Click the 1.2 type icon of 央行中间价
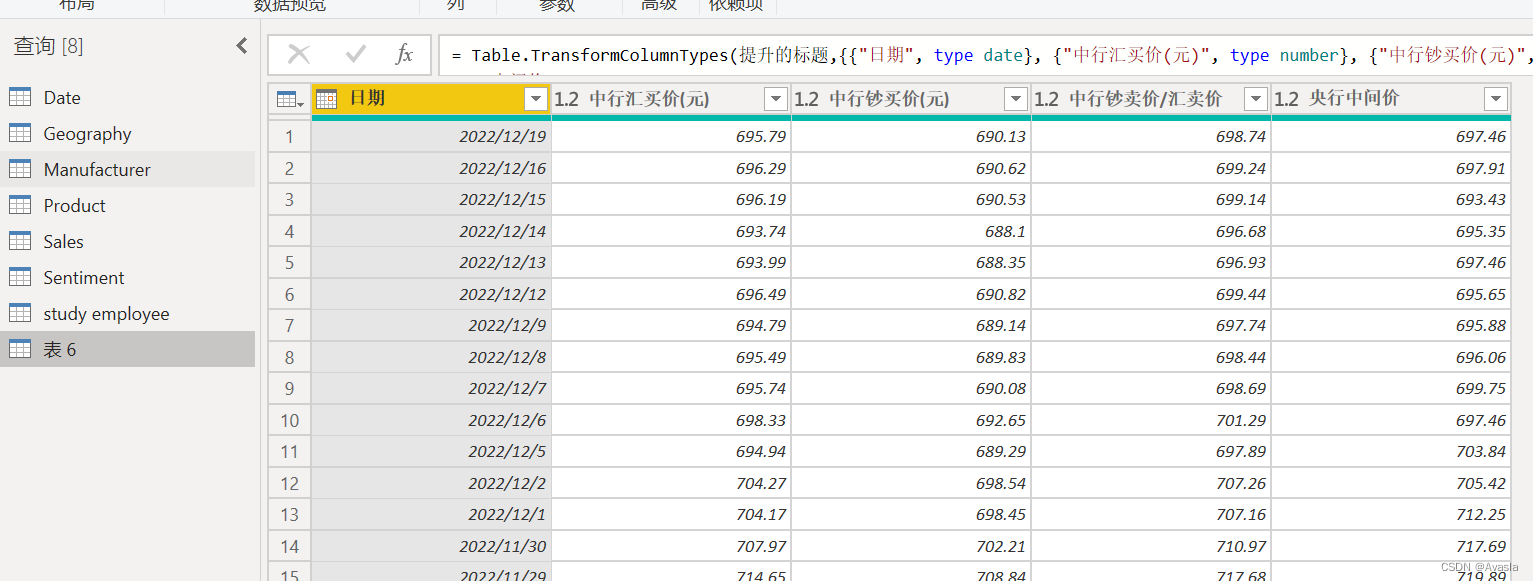1533x581 pixels. (x=1287, y=99)
